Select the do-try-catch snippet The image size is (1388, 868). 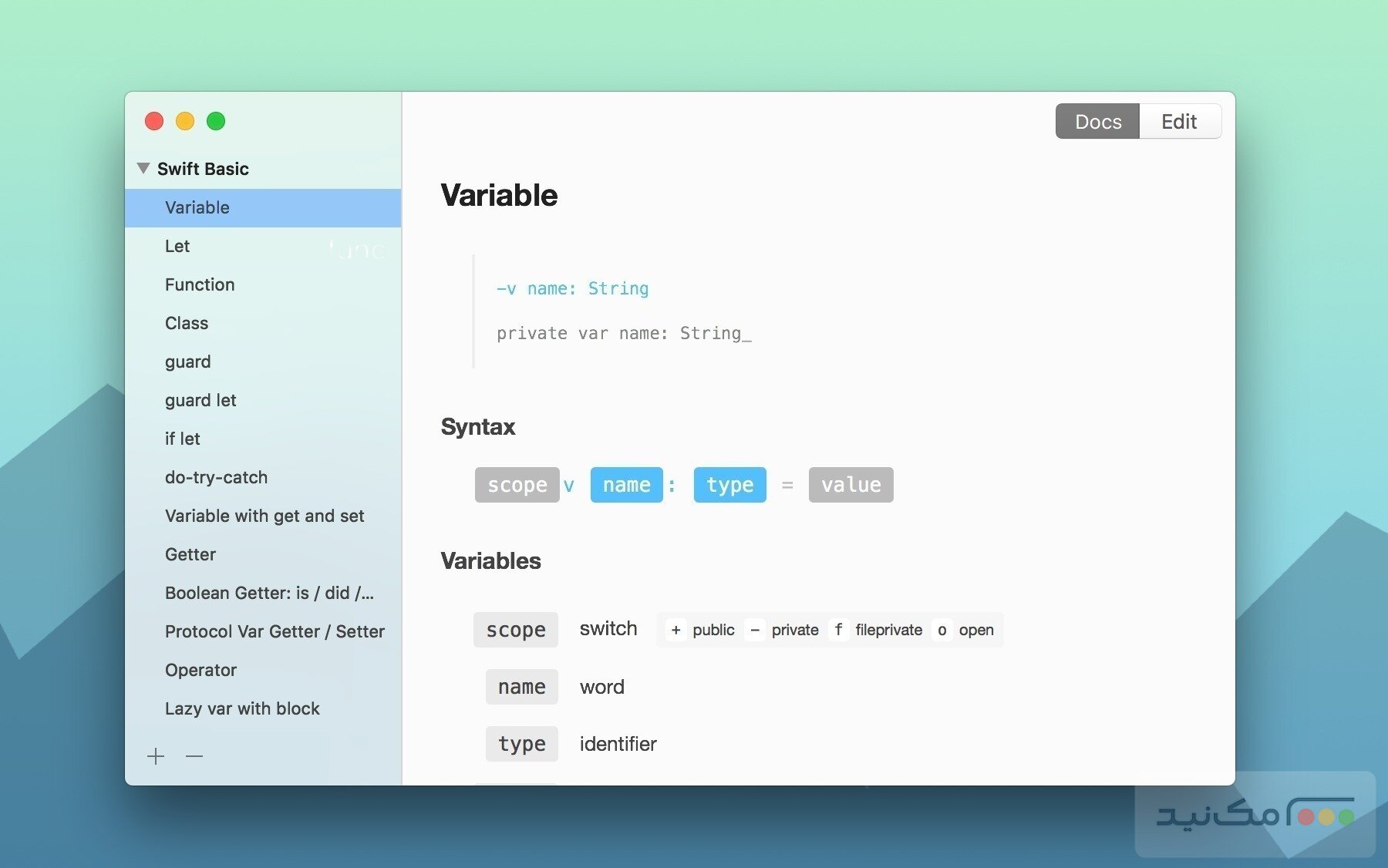[x=217, y=477]
